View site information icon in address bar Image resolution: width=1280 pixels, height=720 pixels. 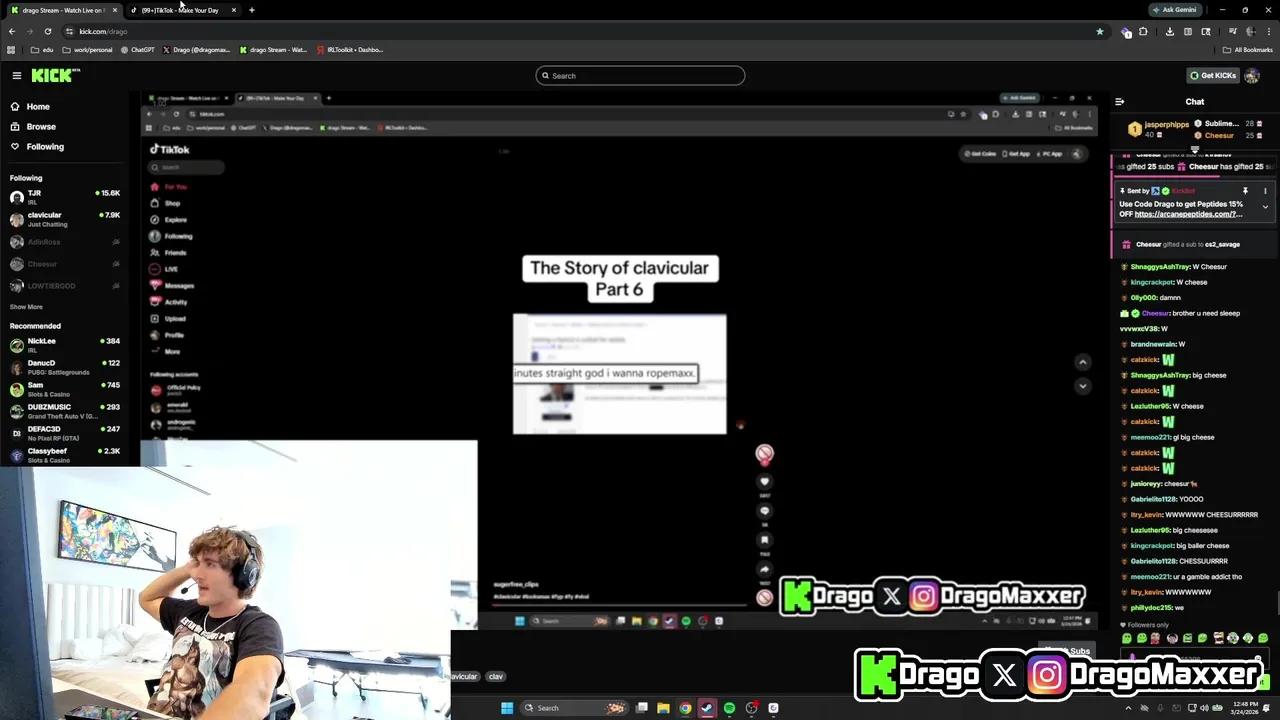tap(69, 31)
